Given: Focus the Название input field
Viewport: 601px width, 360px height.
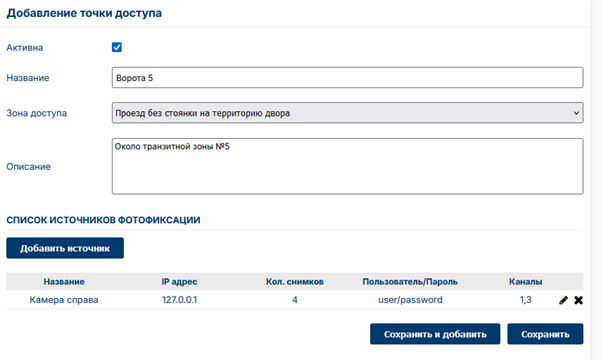Looking at the screenshot, I should tap(348, 77).
